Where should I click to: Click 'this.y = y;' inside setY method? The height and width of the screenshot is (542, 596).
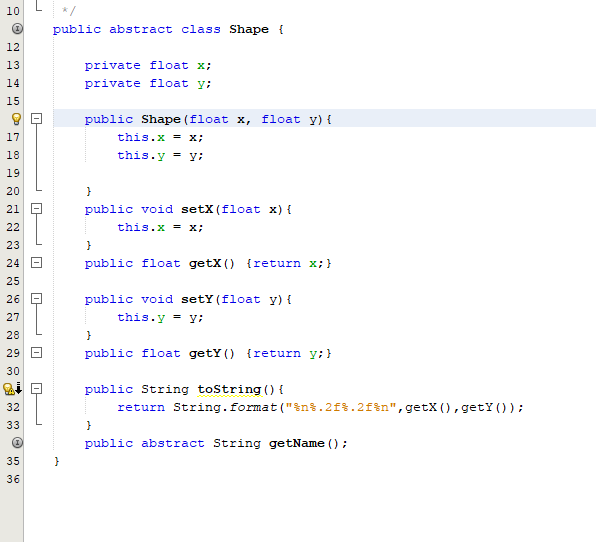pos(160,317)
